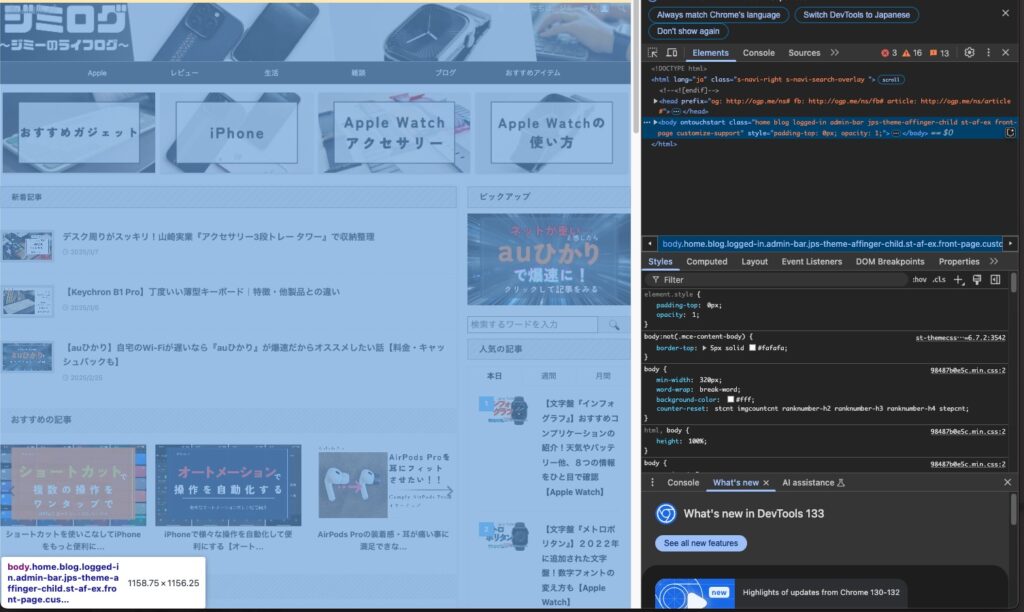Switch to the Computed tab
Screen dimensions: 1024x612
point(707,262)
